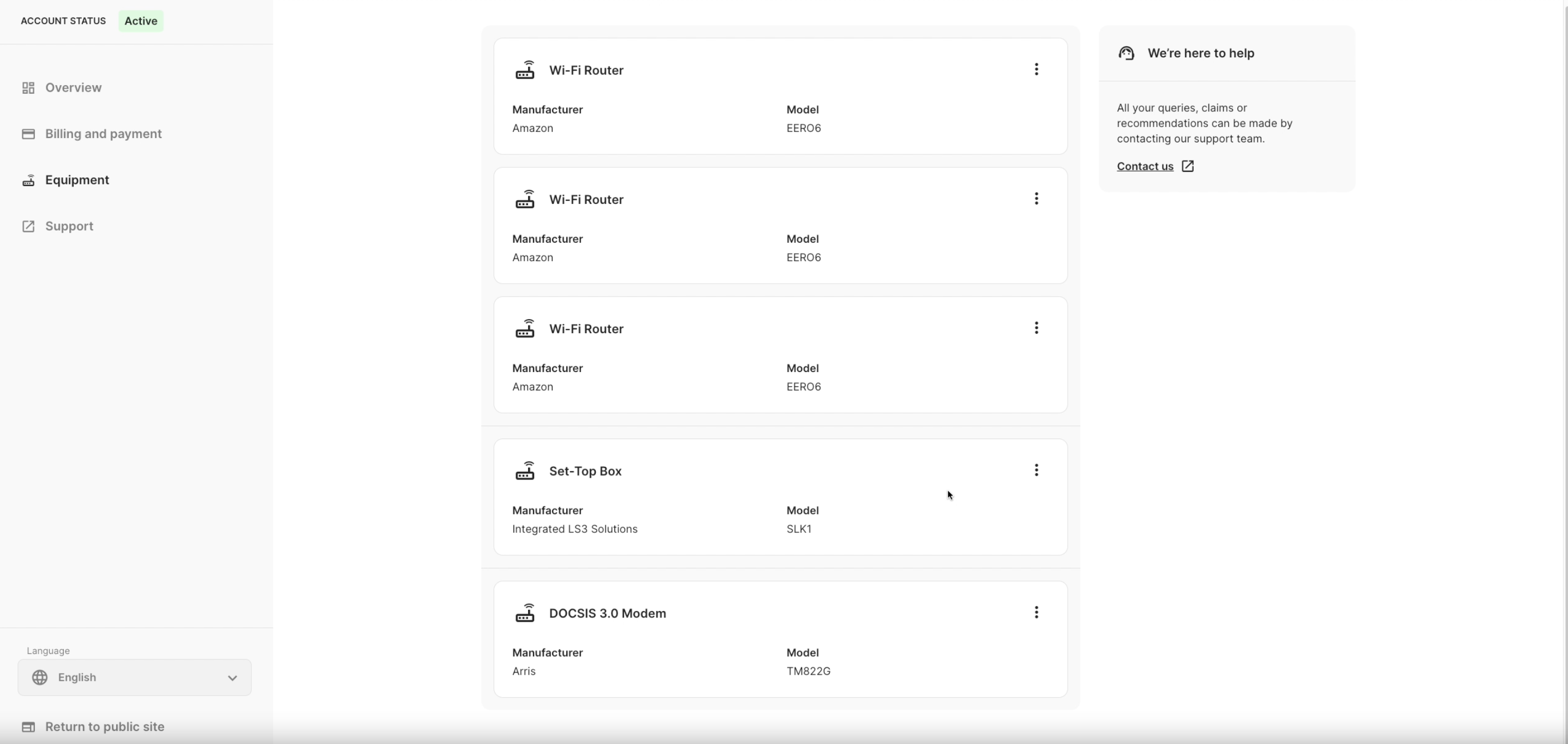
Task: Navigate to Overview page
Action: coord(73,88)
